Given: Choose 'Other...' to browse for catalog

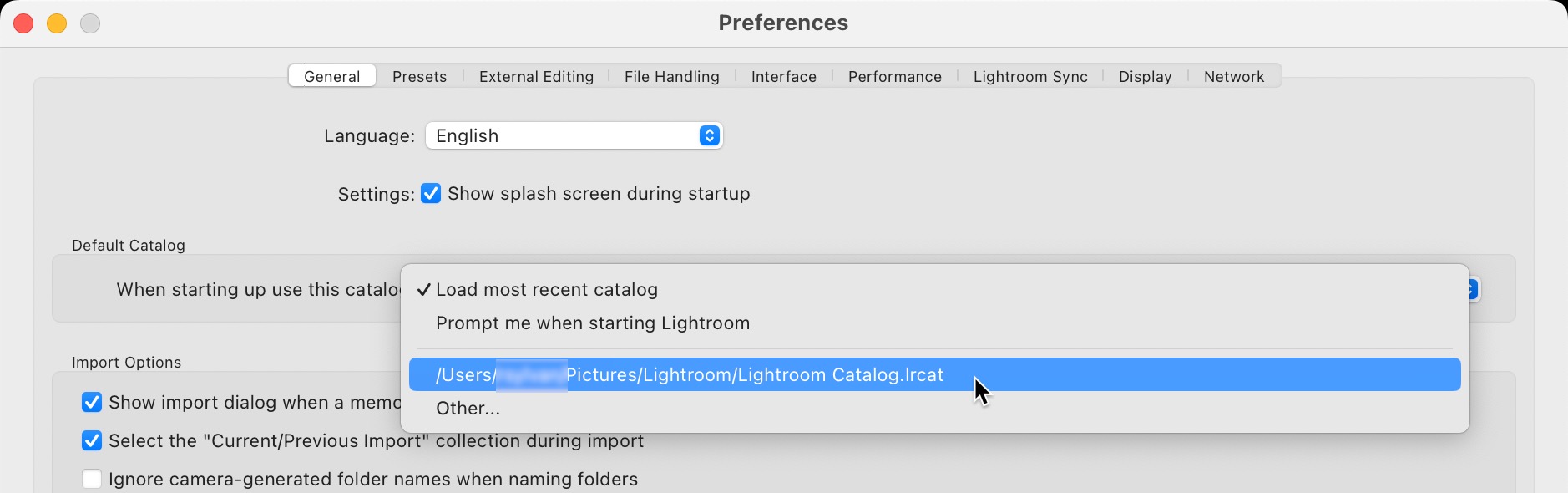Looking at the screenshot, I should click(x=468, y=409).
